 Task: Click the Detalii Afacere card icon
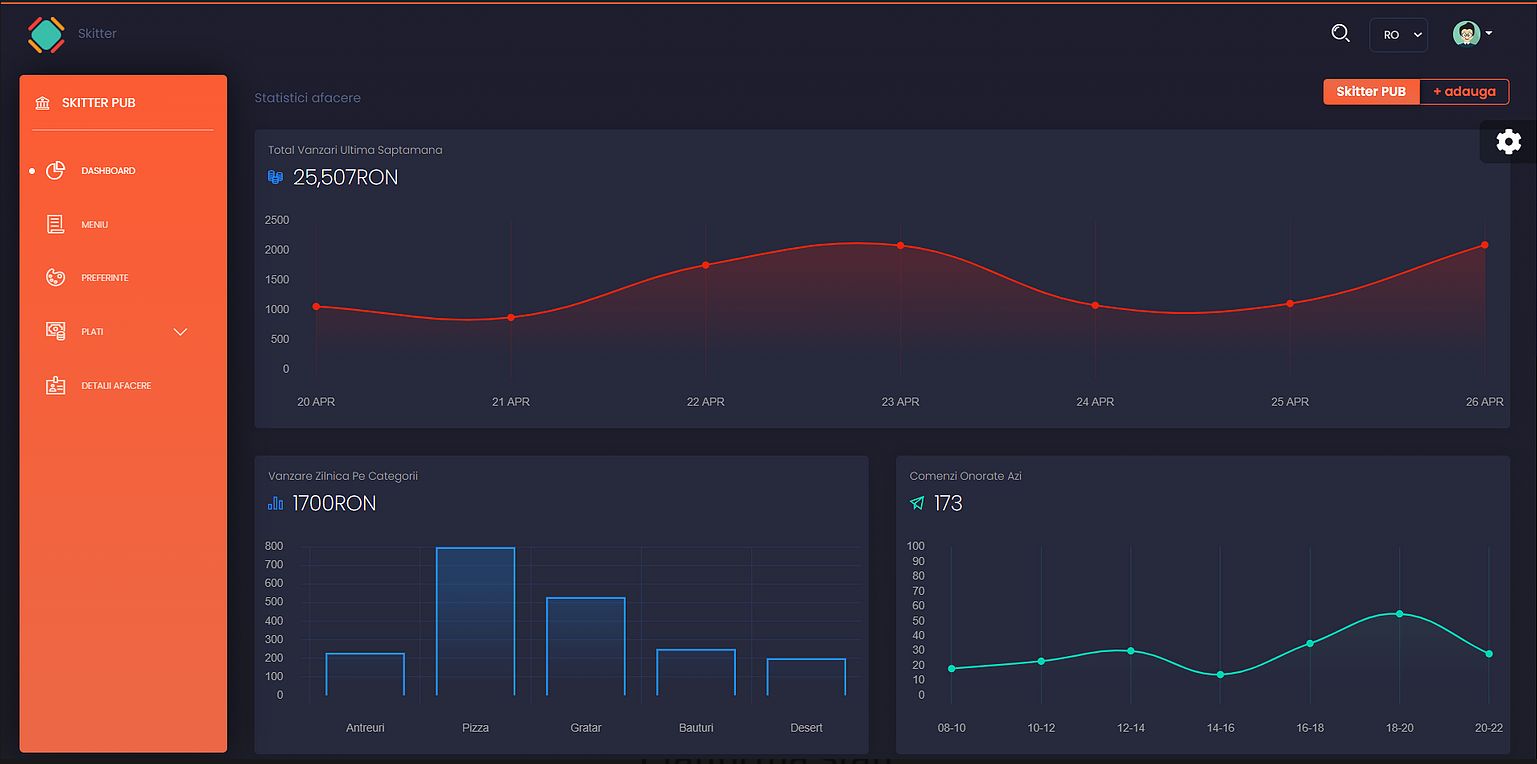[56, 385]
